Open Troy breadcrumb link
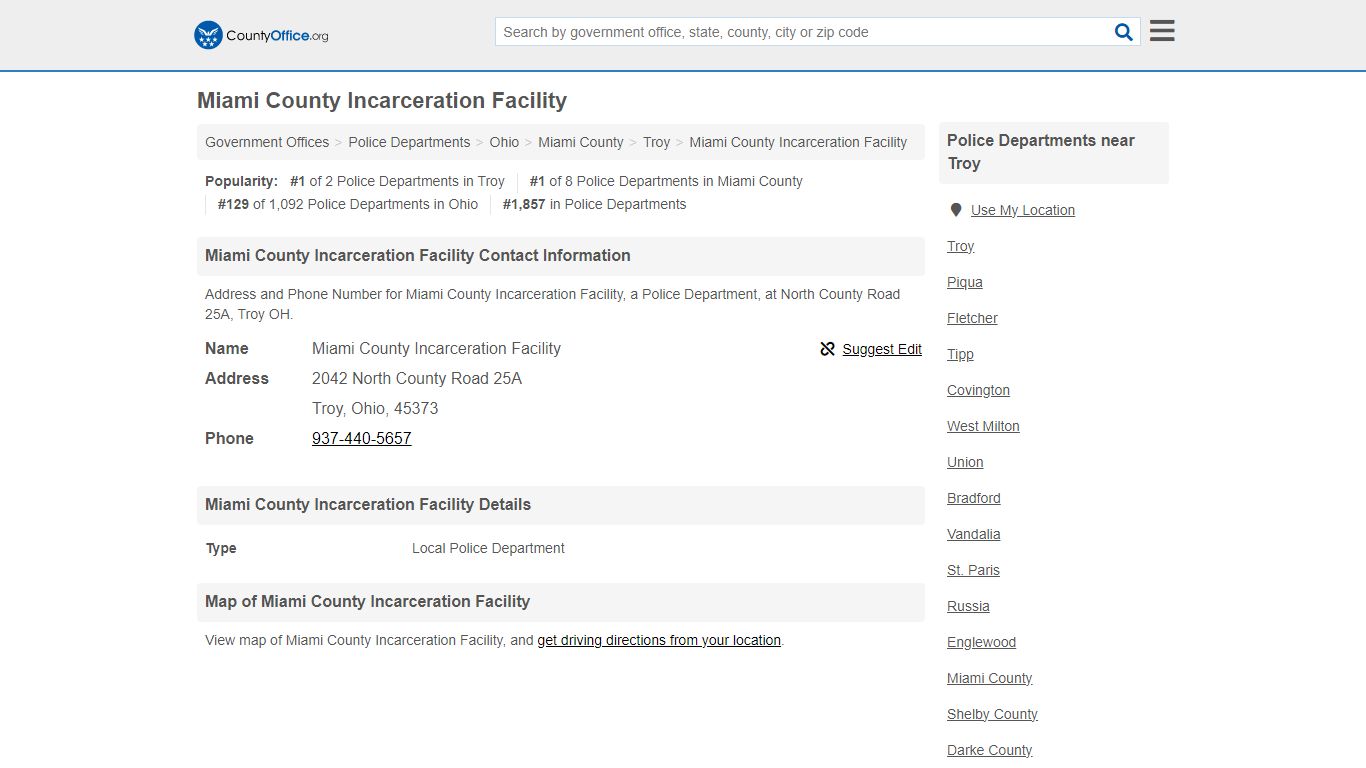The height and width of the screenshot is (768, 1366). 657,142
